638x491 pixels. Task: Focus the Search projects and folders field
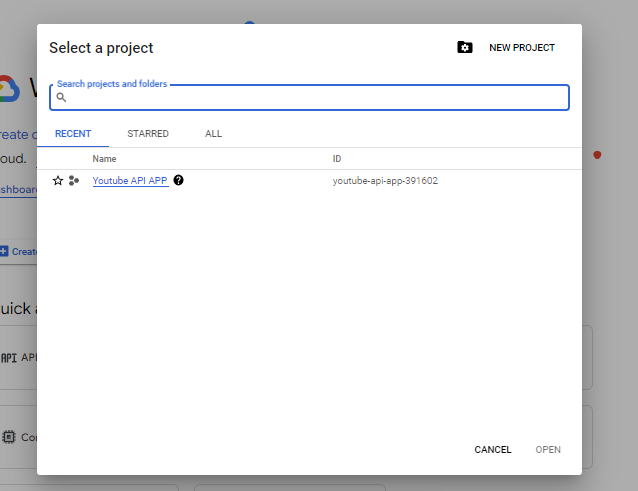point(309,97)
